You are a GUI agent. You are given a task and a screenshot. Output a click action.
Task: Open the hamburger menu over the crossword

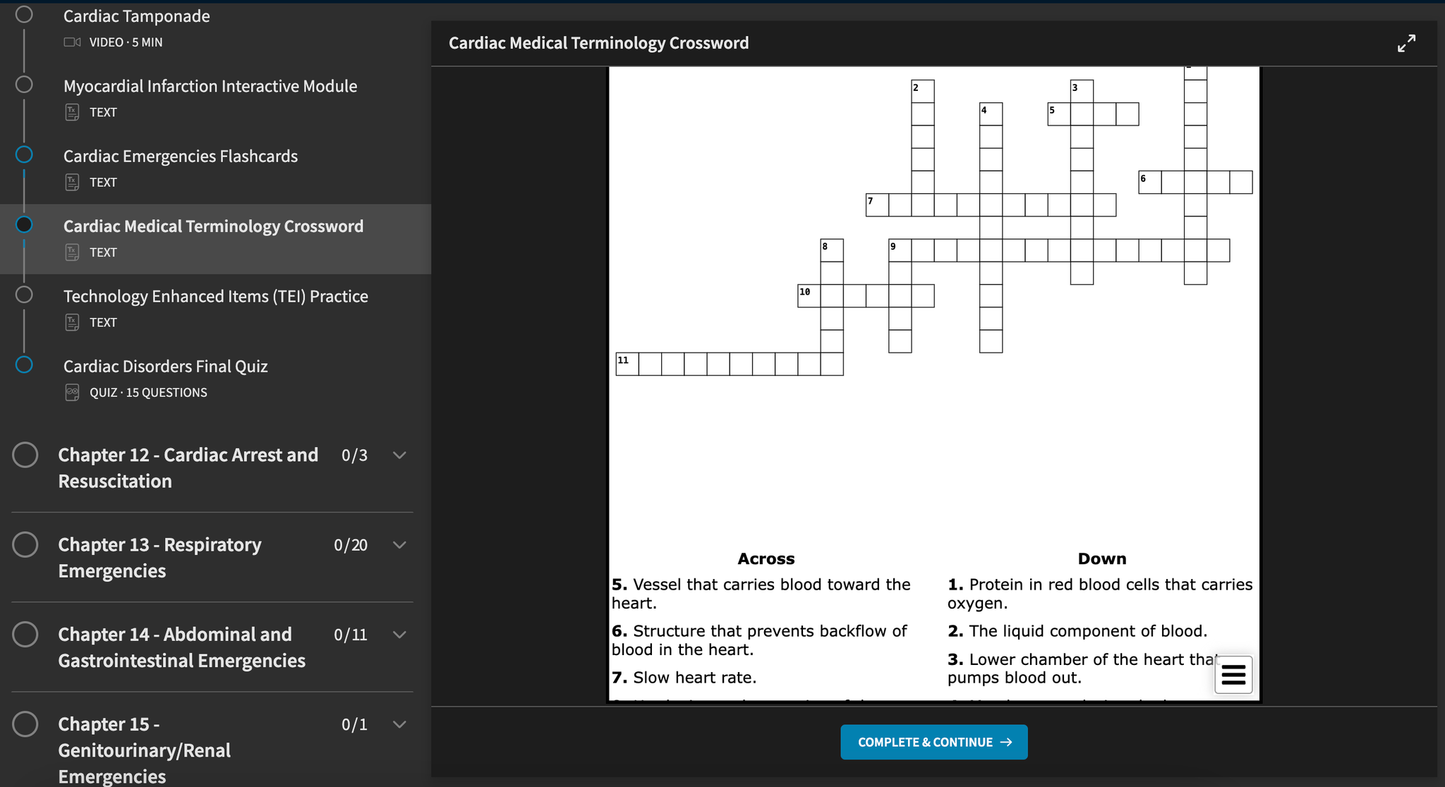pos(1234,675)
